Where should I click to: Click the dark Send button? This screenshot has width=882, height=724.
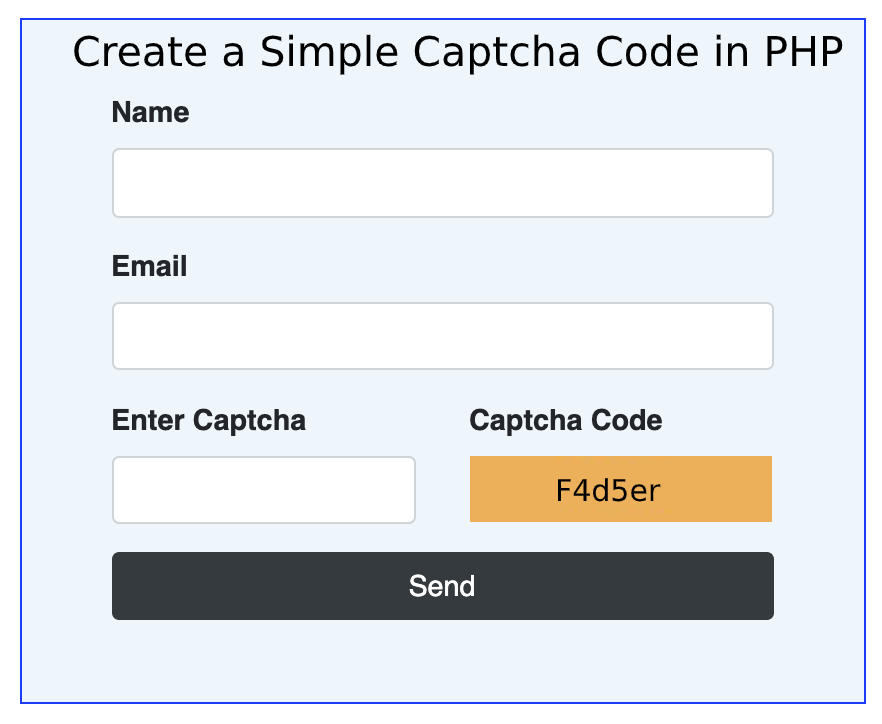click(443, 586)
